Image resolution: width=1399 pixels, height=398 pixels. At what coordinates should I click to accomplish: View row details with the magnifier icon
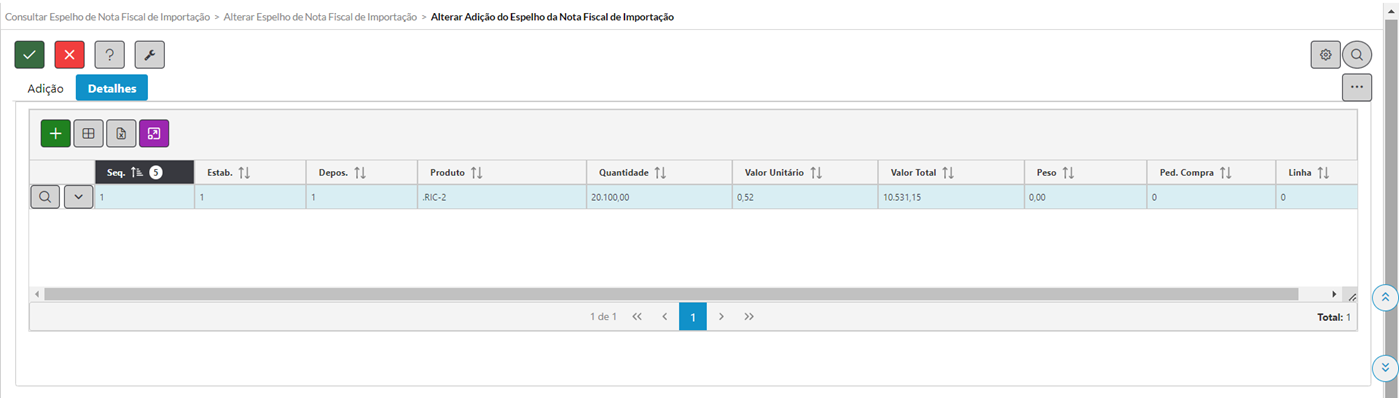point(45,197)
